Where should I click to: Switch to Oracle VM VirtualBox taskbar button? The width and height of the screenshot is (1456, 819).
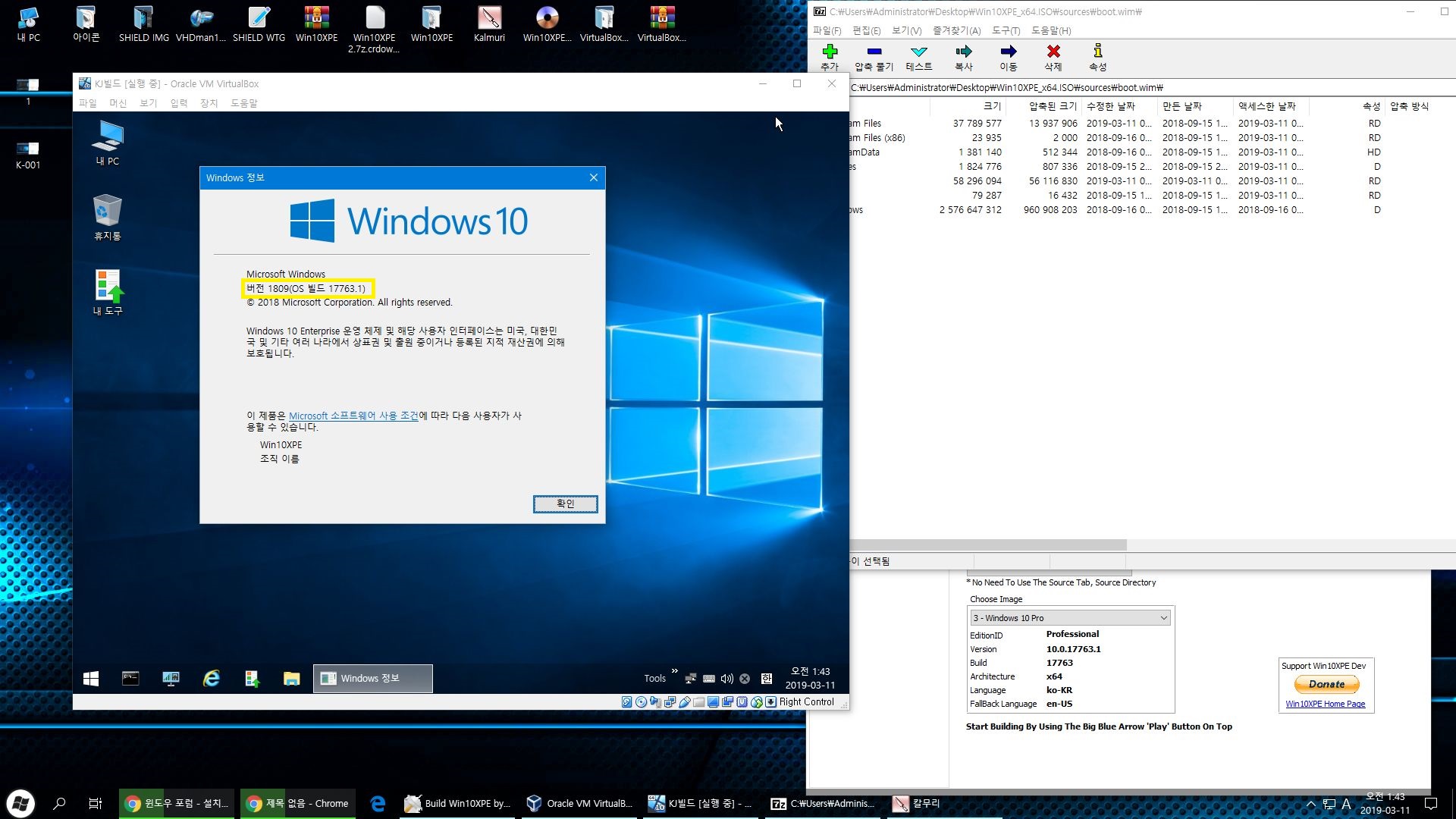coord(579,804)
